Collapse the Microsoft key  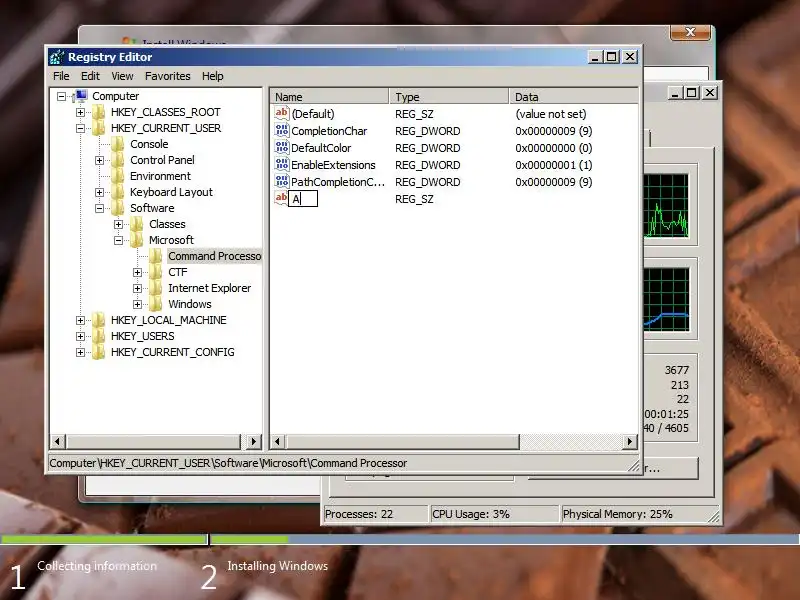[118, 240]
